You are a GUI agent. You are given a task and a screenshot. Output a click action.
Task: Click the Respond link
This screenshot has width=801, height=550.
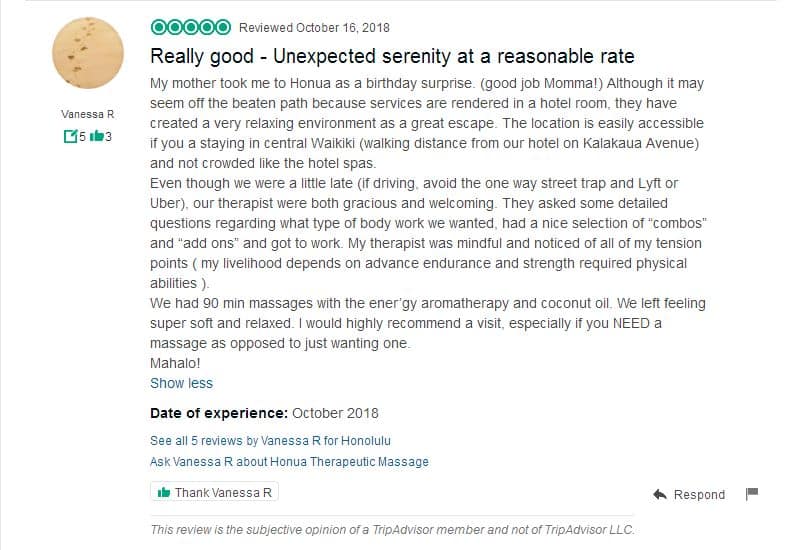[x=699, y=495]
